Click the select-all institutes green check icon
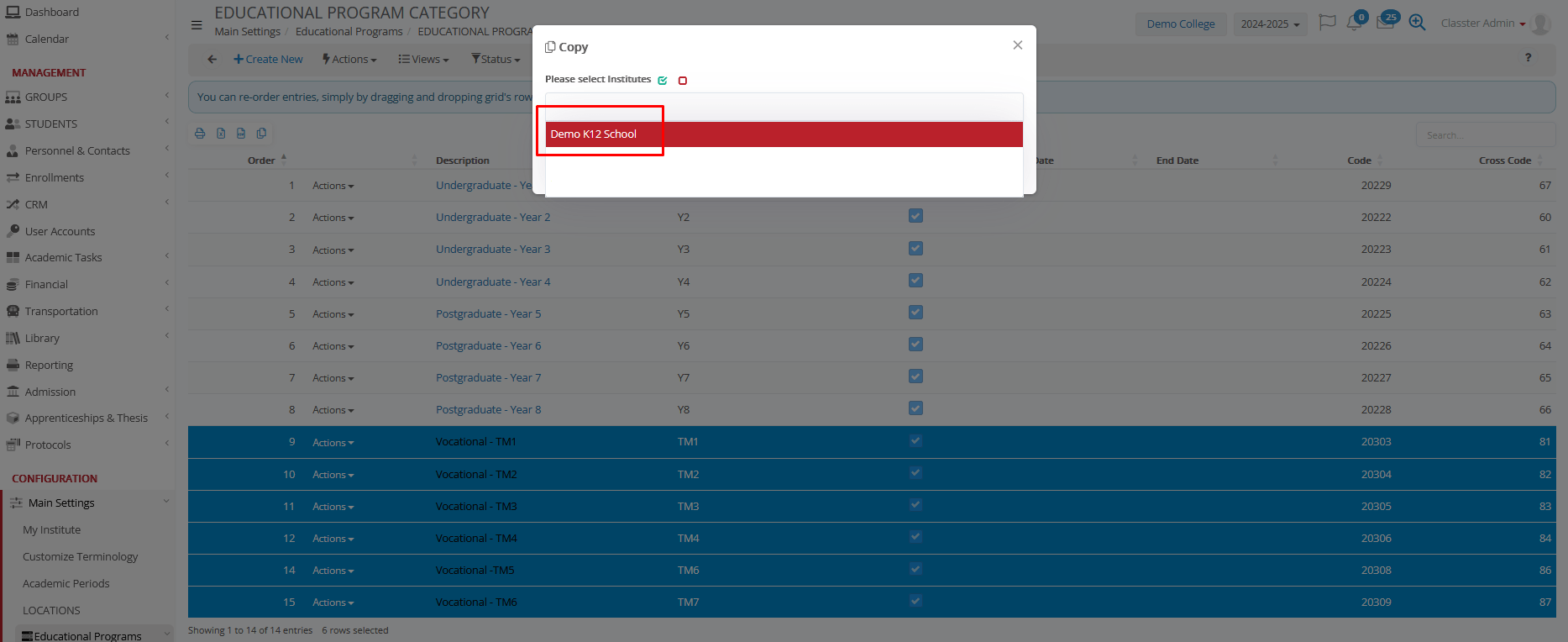The image size is (1568, 642). tap(663, 81)
